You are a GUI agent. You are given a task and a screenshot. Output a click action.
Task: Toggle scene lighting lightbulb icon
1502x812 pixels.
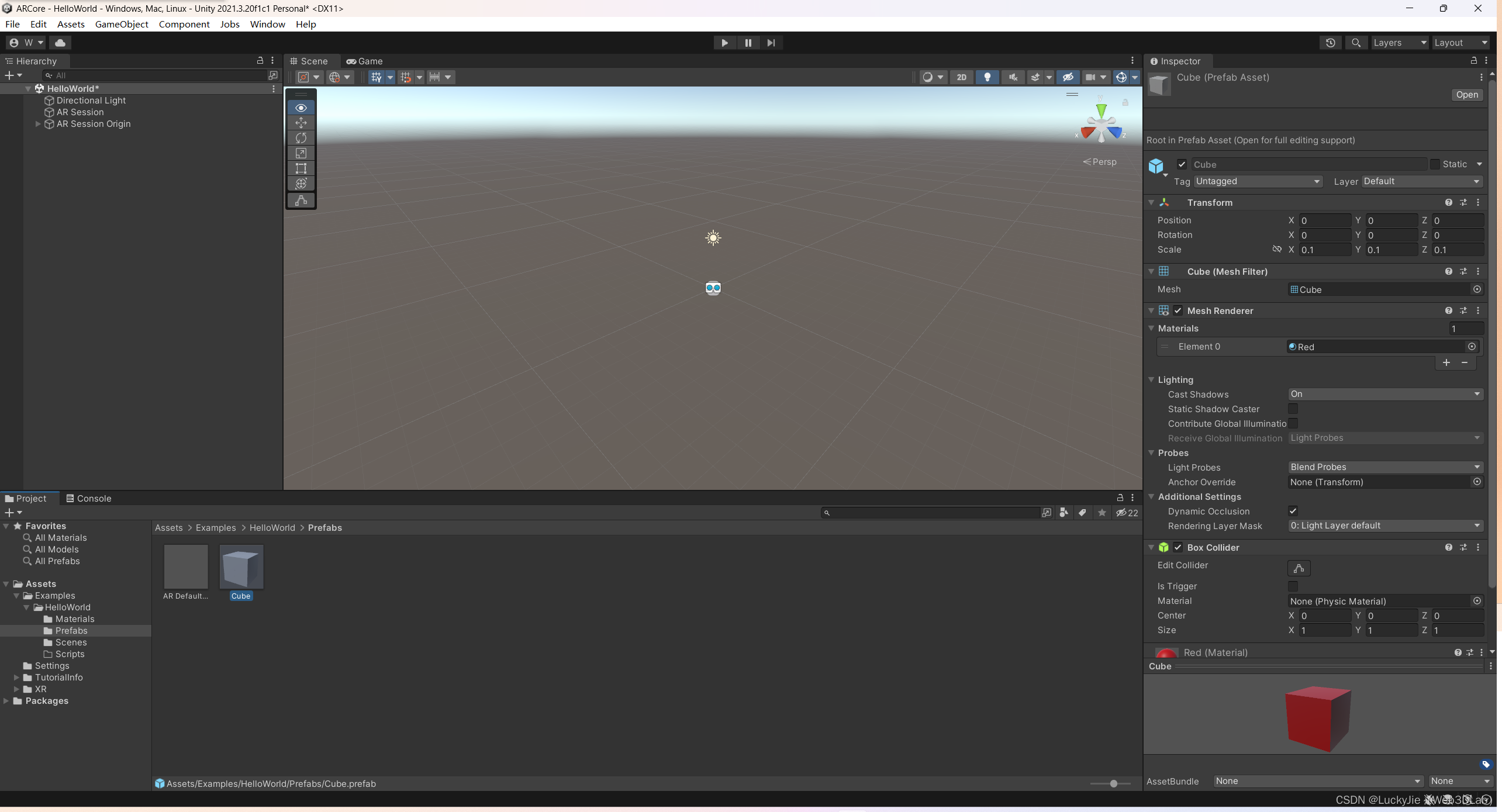[987, 77]
